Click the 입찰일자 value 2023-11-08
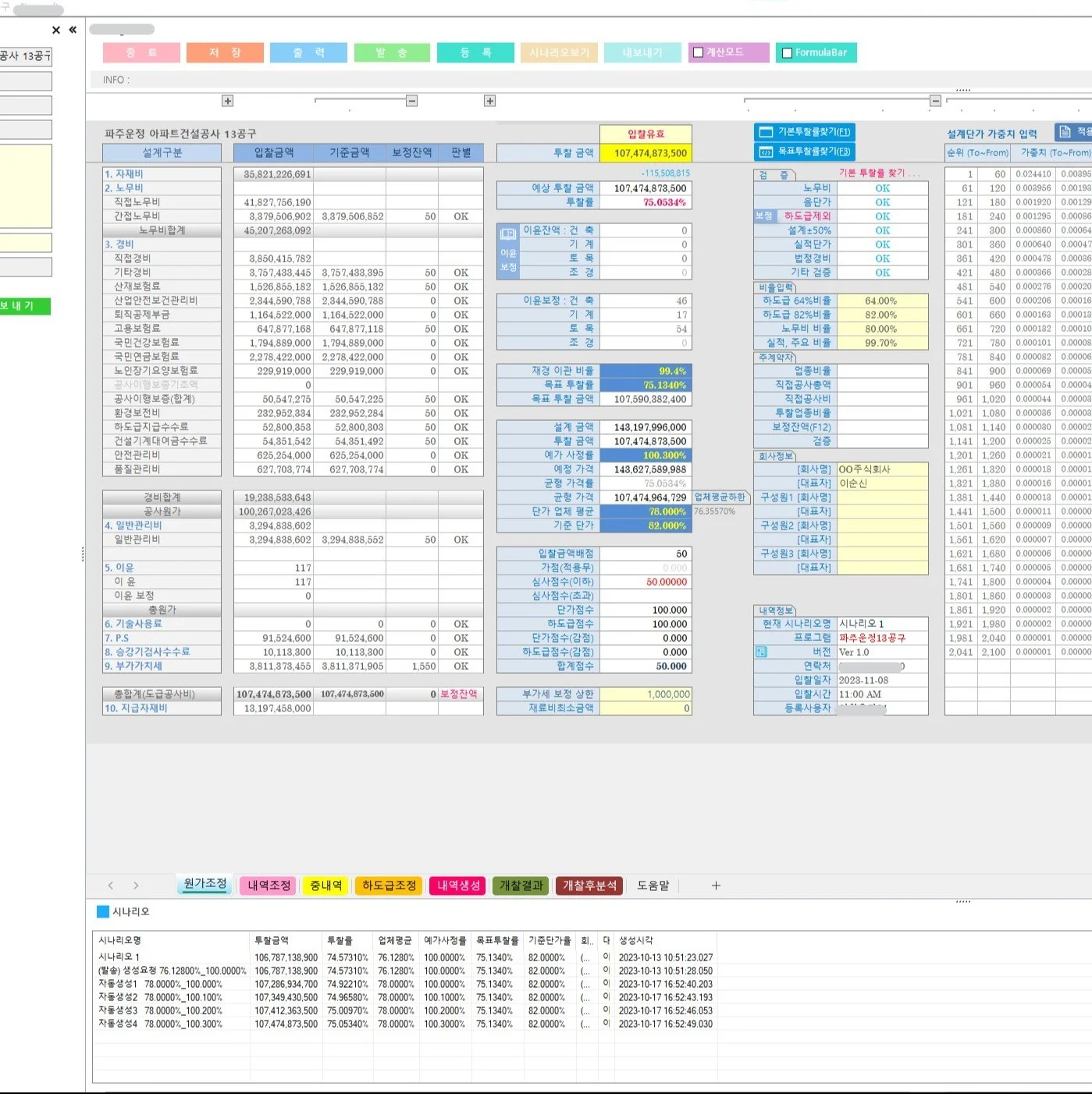The height and width of the screenshot is (1094, 1092). (x=882, y=680)
